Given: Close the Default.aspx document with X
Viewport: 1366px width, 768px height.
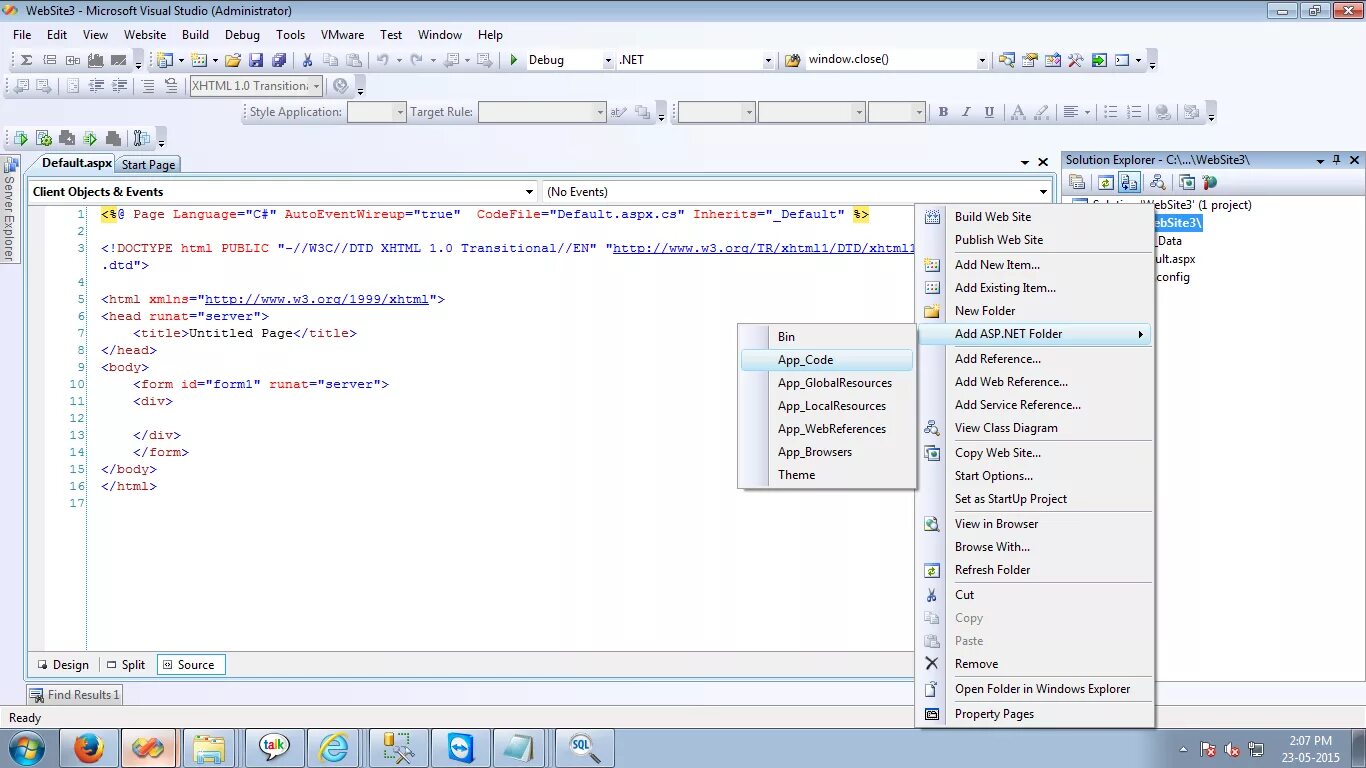Looking at the screenshot, I should tap(1043, 162).
